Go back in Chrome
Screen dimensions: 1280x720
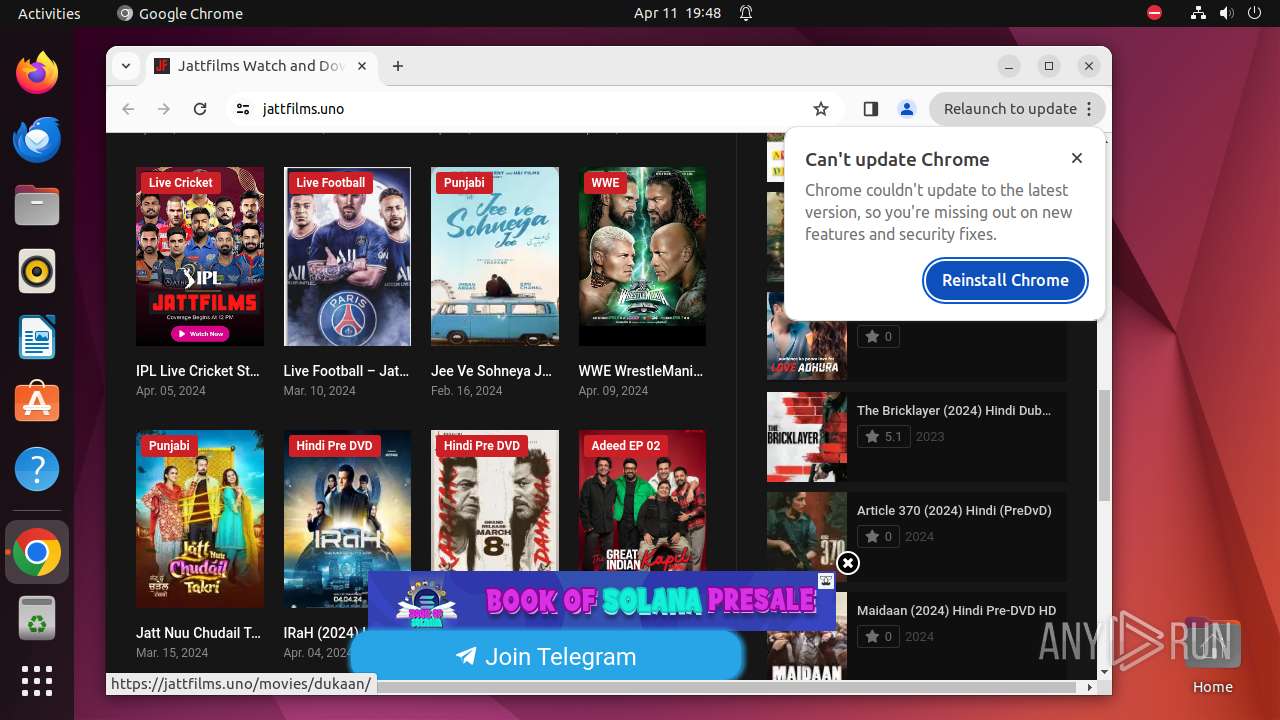coord(128,109)
